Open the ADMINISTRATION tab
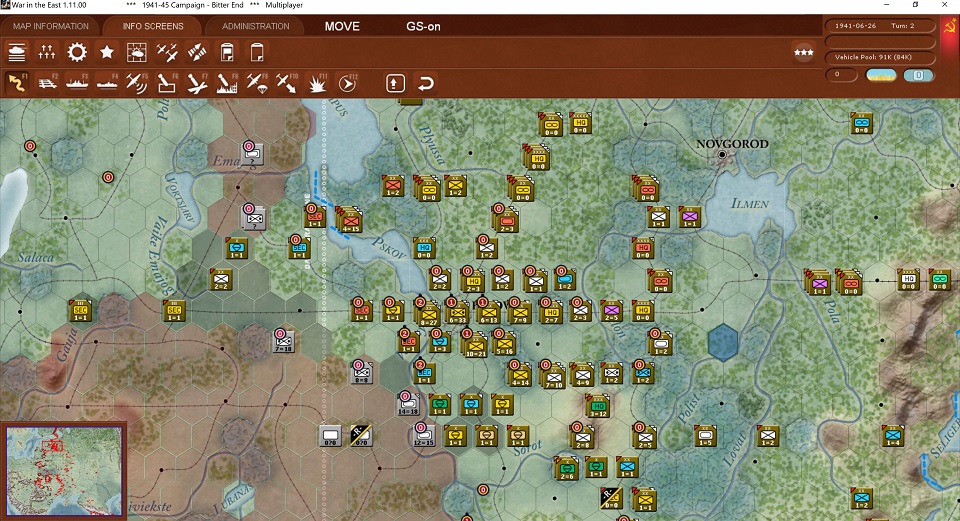960x521 pixels. (x=255, y=26)
